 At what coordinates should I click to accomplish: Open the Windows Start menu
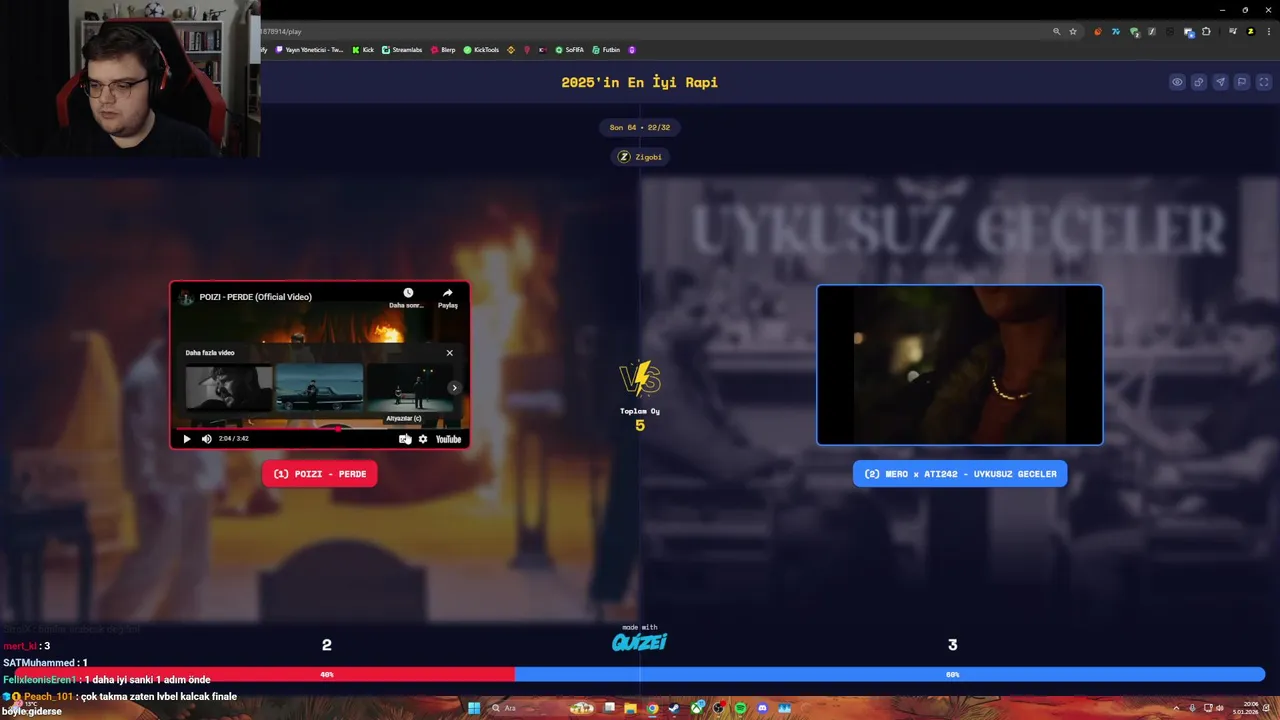point(474,708)
